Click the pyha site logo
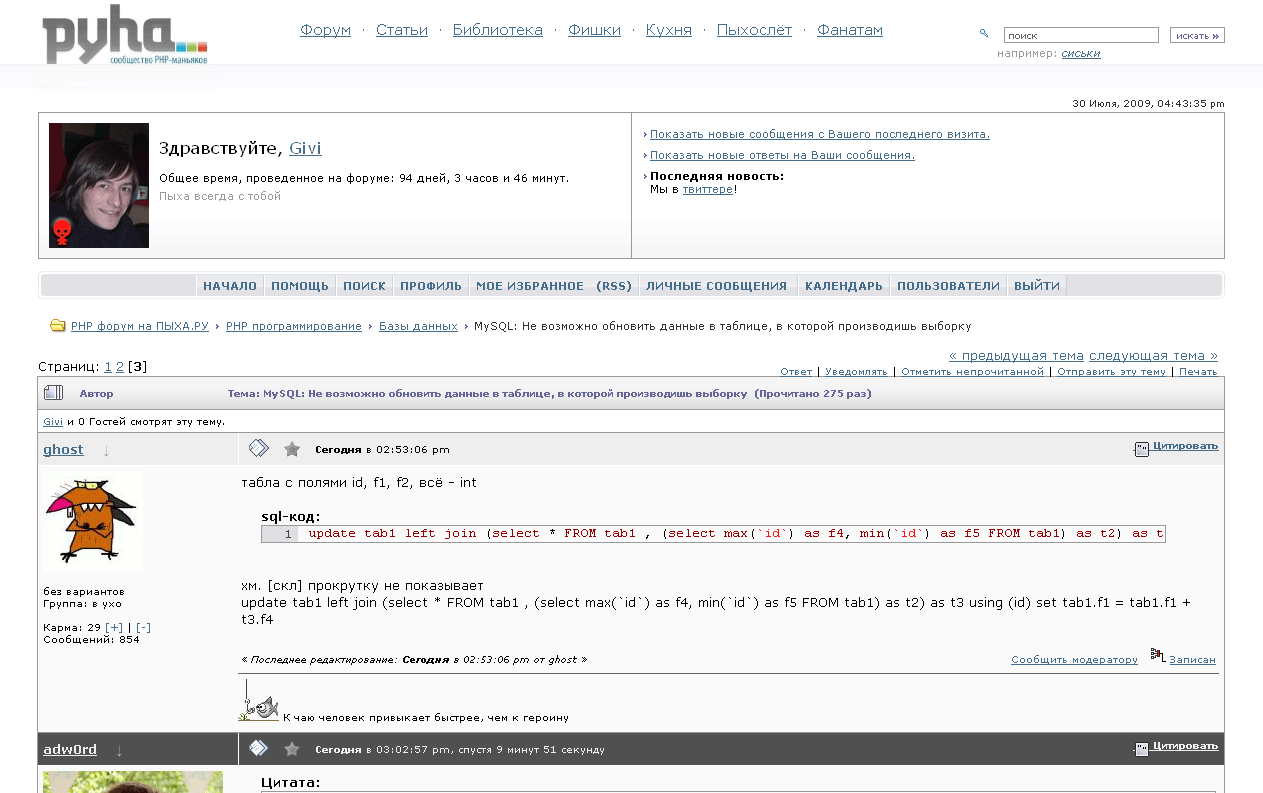Screen dimensions: 1263x793 tap(124, 41)
